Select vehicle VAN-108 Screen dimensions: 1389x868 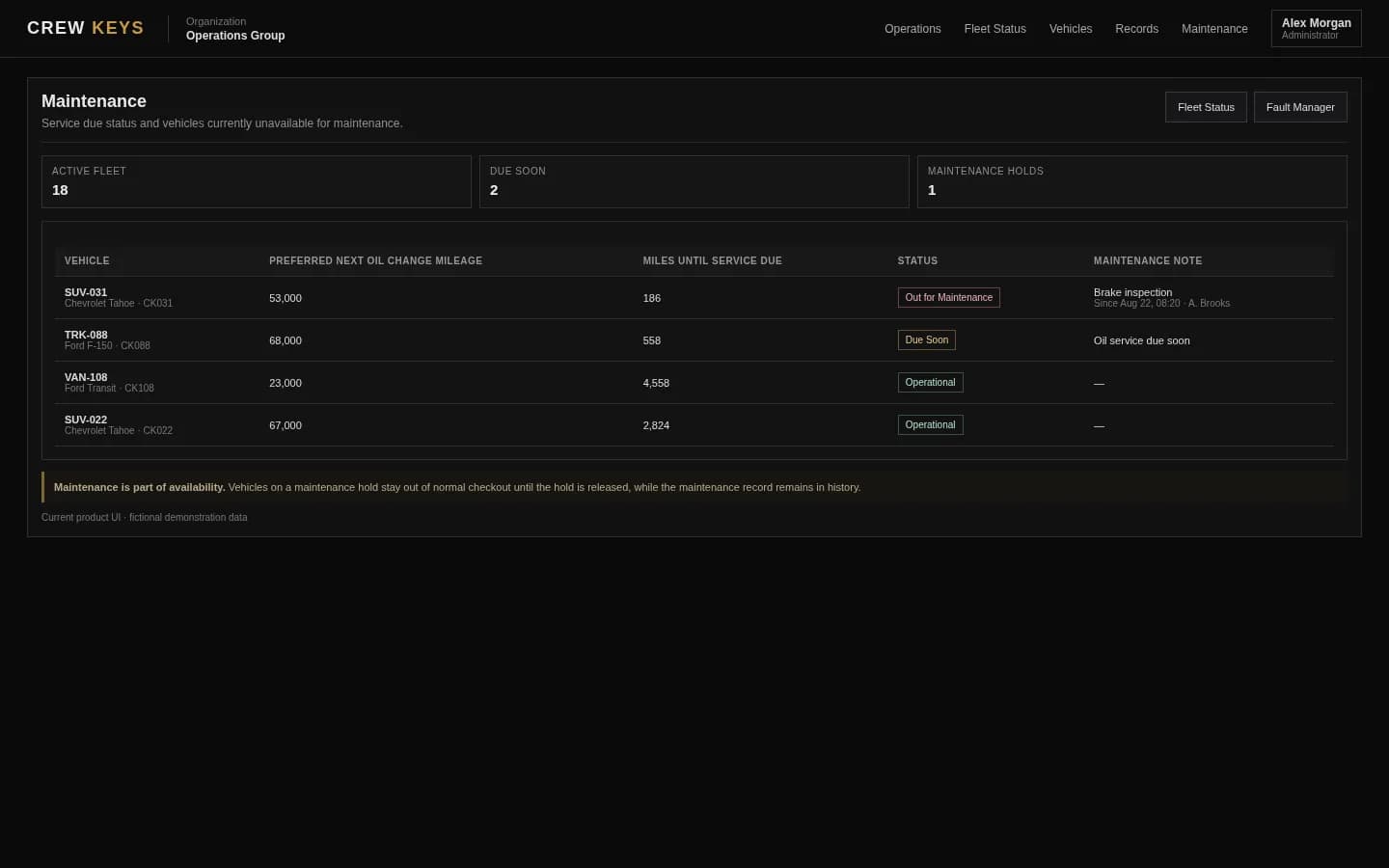point(86,377)
